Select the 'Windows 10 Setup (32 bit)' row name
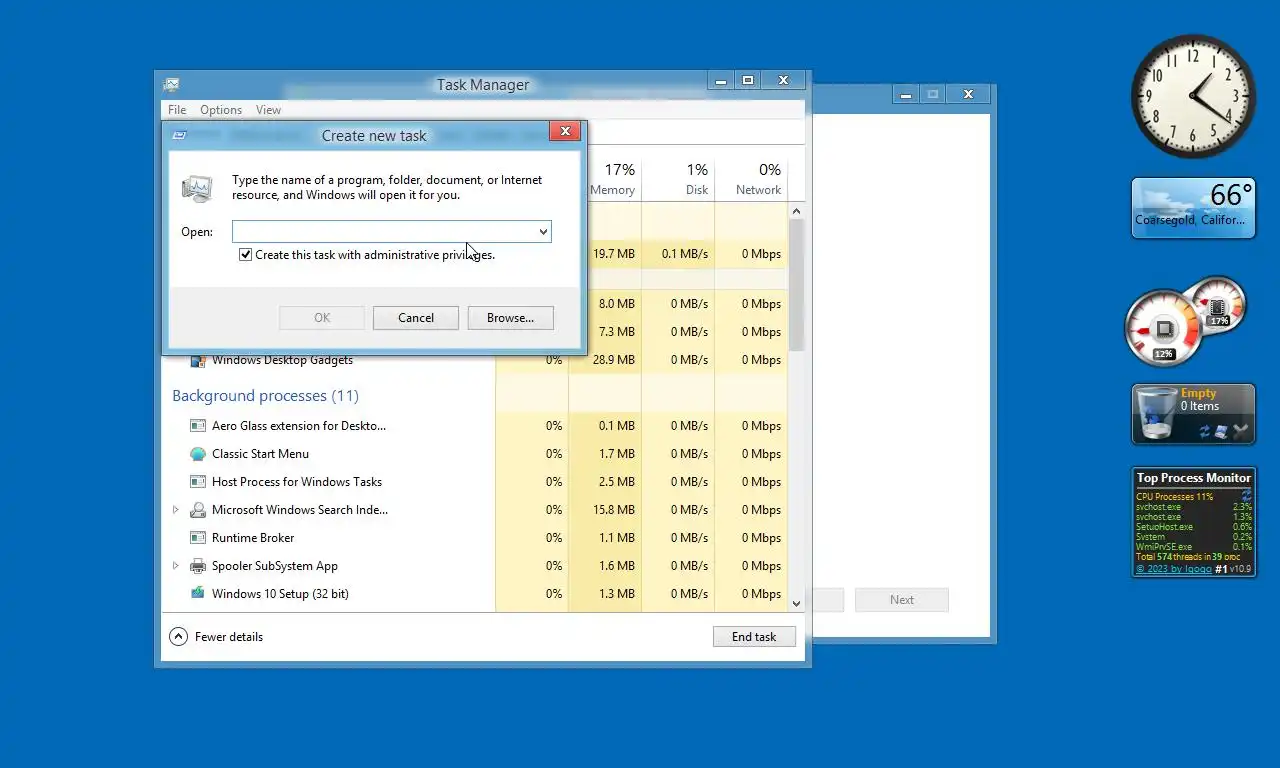The width and height of the screenshot is (1280, 768). [x=280, y=594]
